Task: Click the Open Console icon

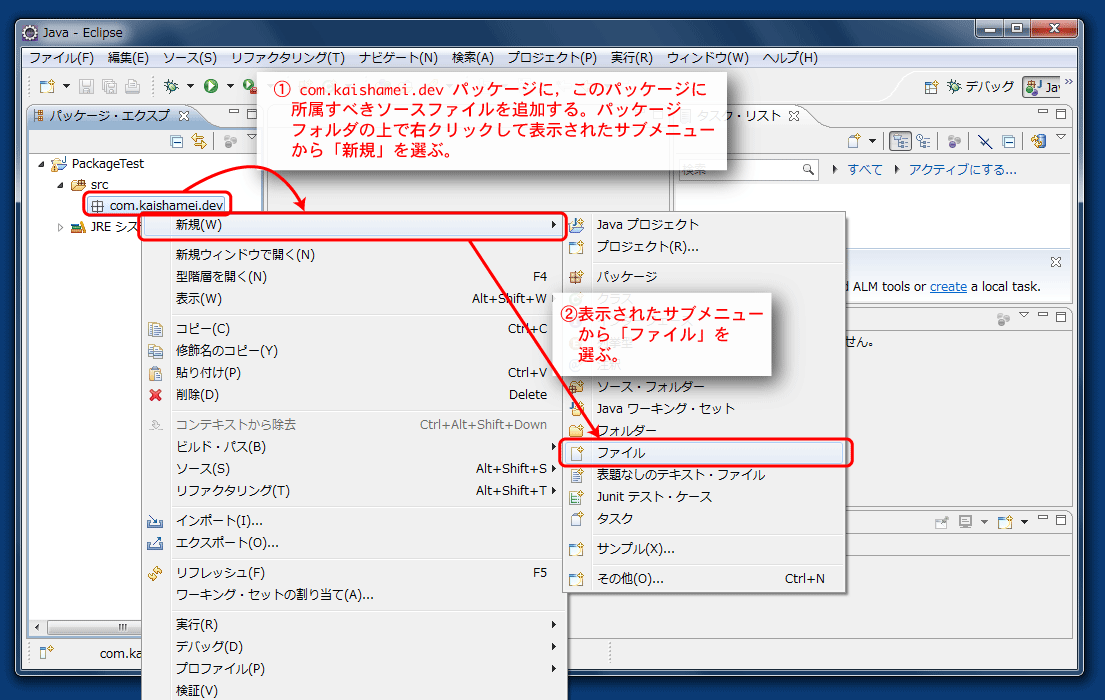Action: coord(1005,522)
